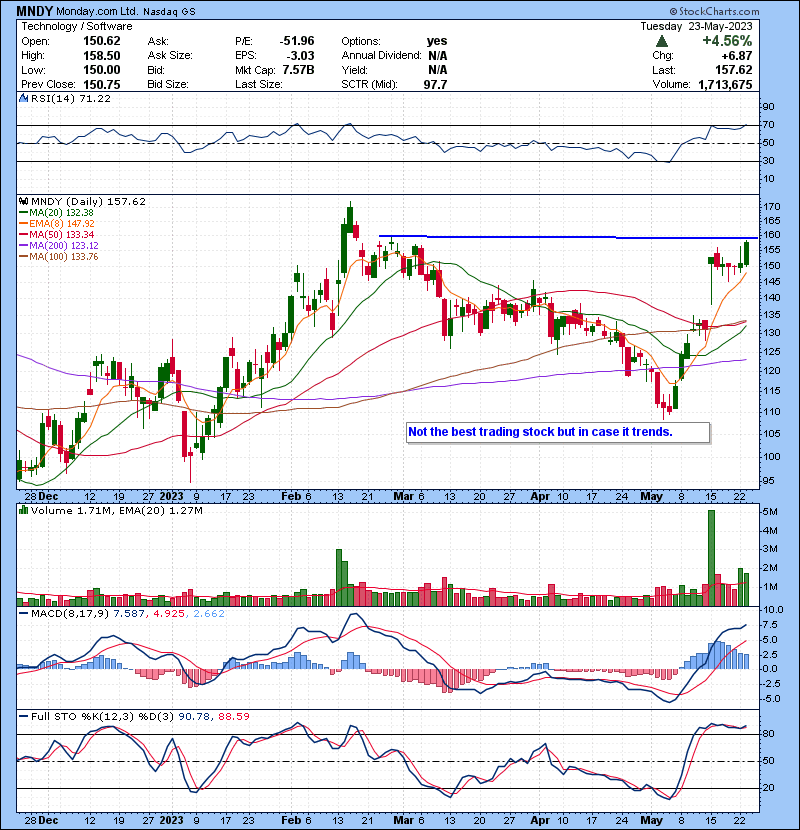Image resolution: width=800 pixels, height=830 pixels.
Task: Click the MACD histogram value 2.662
Action: pyautogui.click(x=209, y=614)
